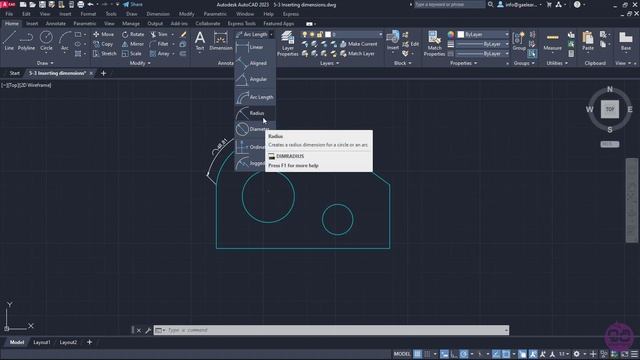Click the Trim command

pos(159,34)
